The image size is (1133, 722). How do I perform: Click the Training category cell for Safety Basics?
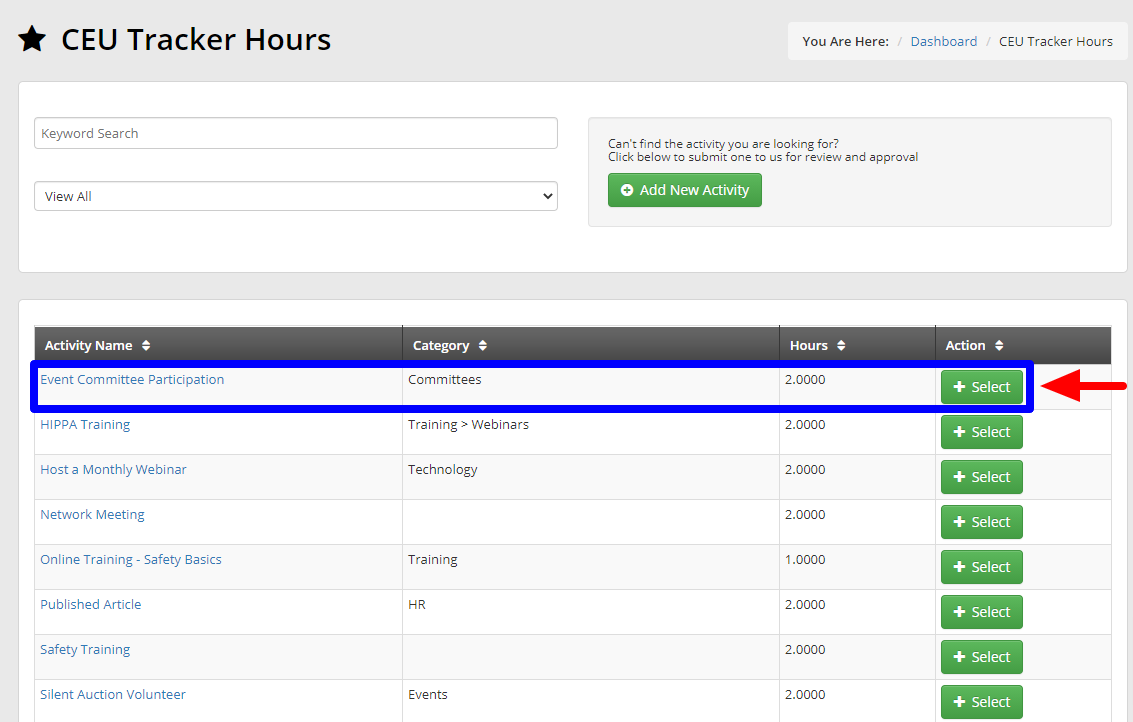(433, 559)
